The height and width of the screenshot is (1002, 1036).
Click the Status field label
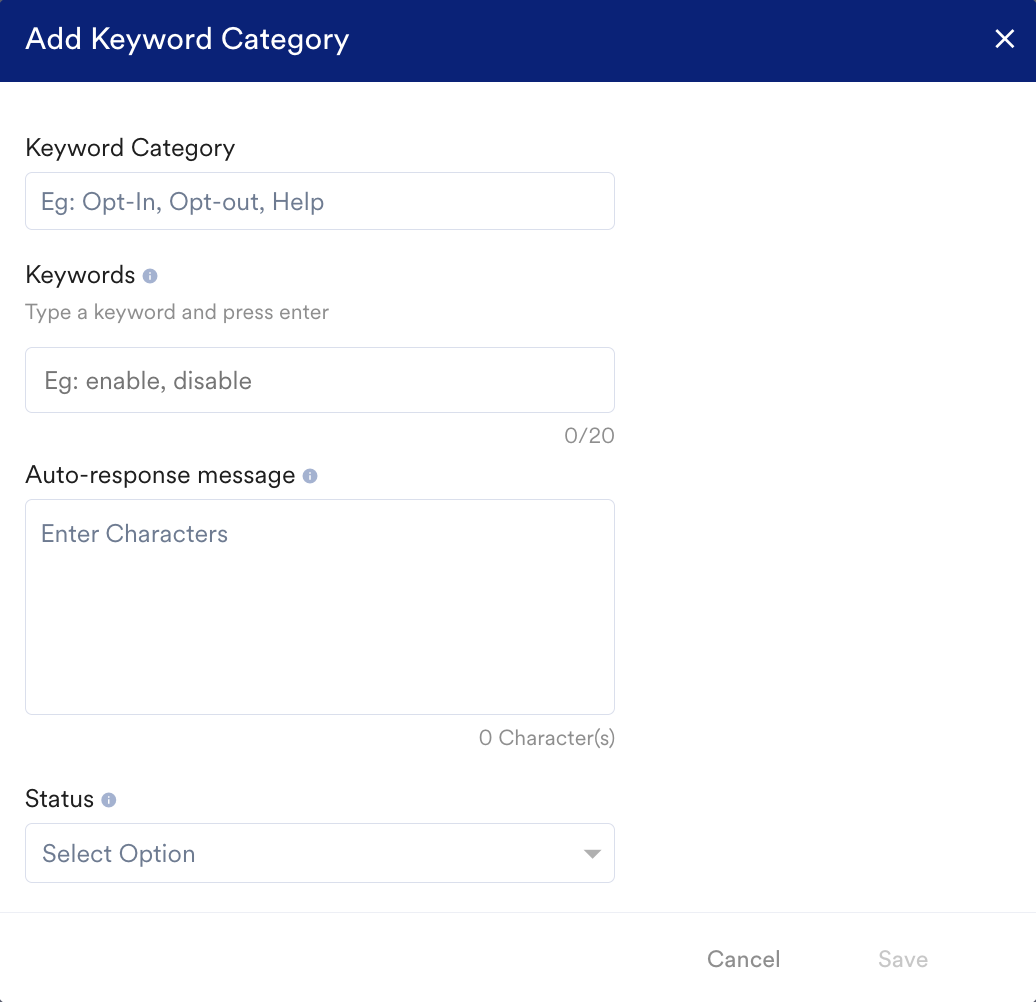pos(59,799)
